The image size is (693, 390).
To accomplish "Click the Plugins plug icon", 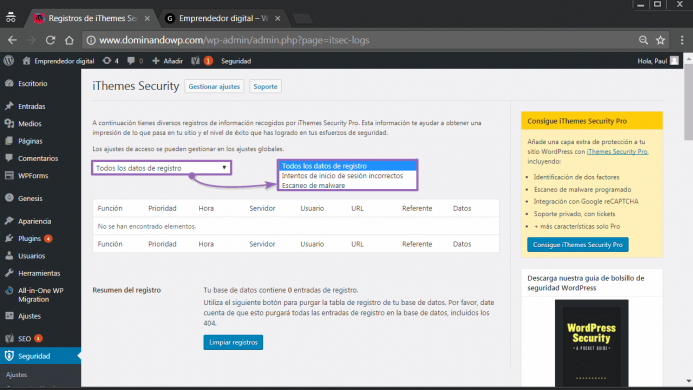I will pos(9,238).
